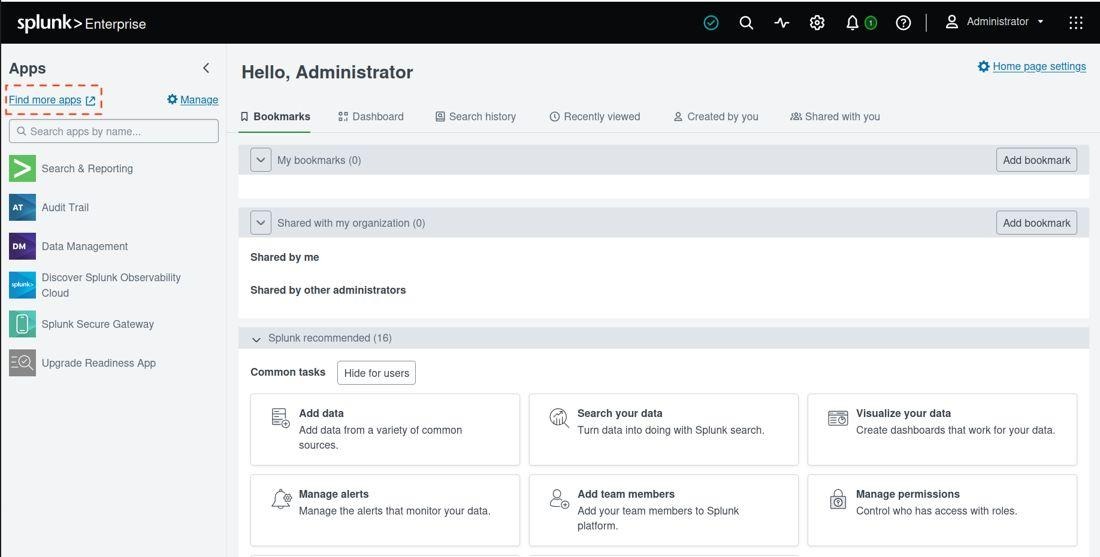1100x557 pixels.
Task: Click the Add team members person icon
Action: pyautogui.click(x=559, y=499)
